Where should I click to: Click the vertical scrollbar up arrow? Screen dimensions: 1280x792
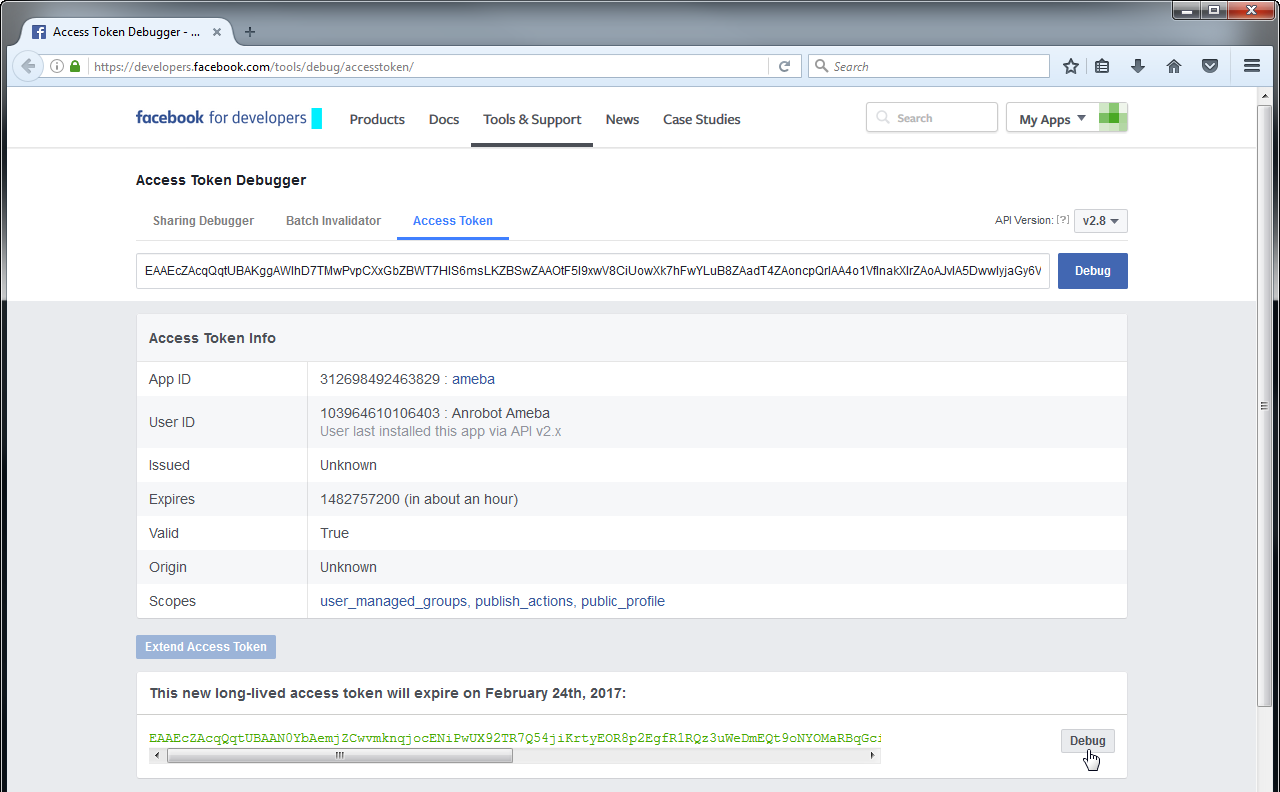click(x=1265, y=95)
